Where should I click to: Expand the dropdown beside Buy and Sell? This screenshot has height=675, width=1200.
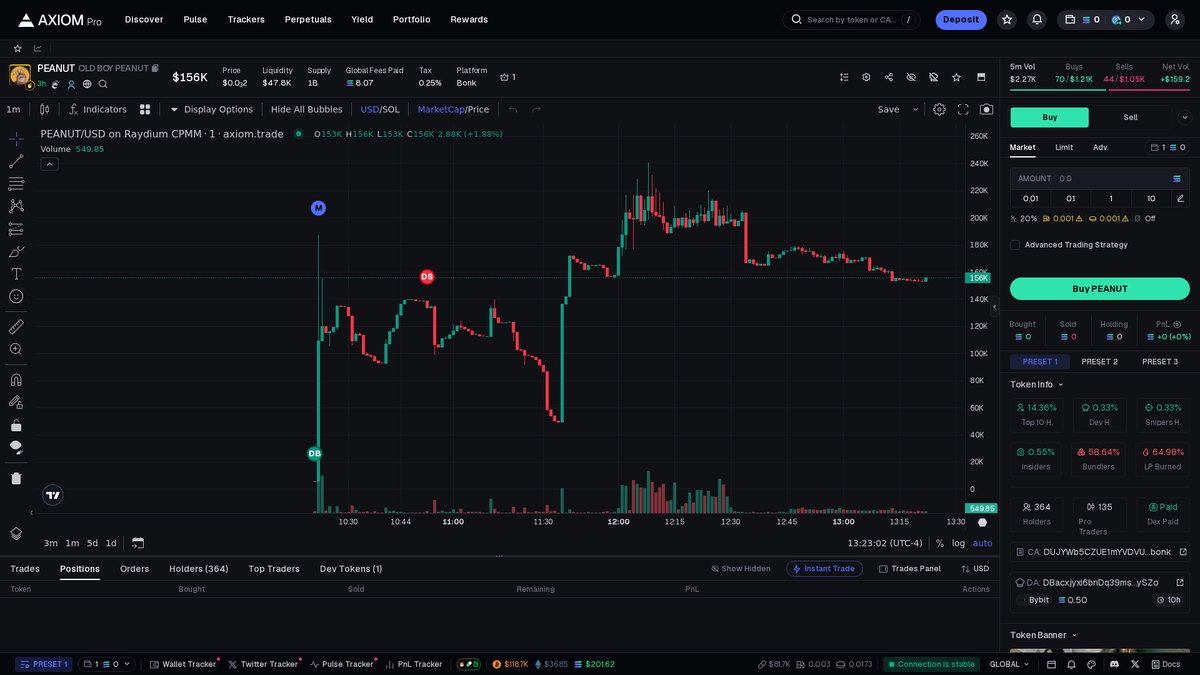pyautogui.click(x=1185, y=117)
